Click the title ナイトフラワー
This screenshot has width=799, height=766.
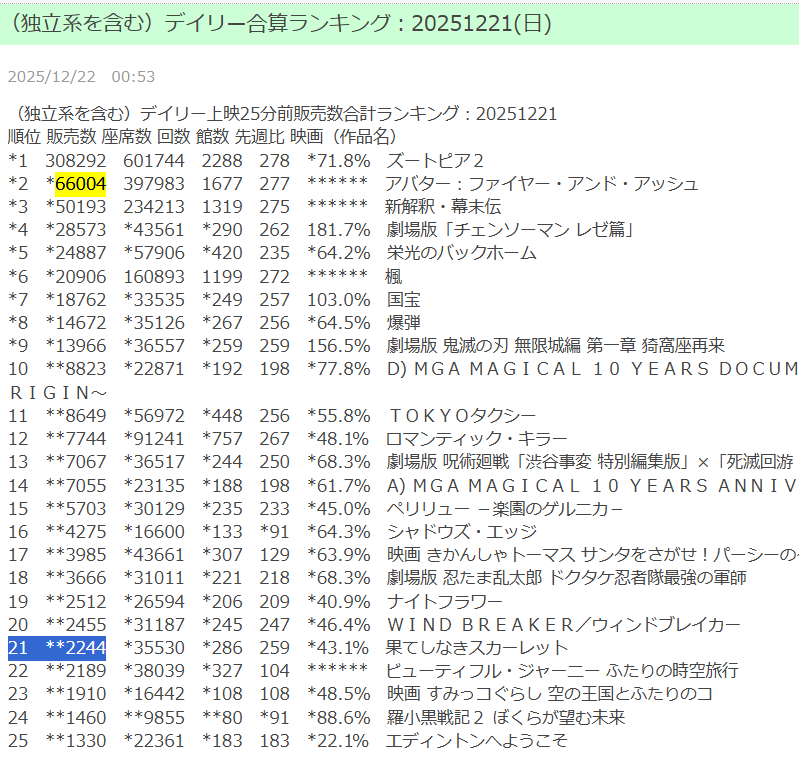click(444, 601)
